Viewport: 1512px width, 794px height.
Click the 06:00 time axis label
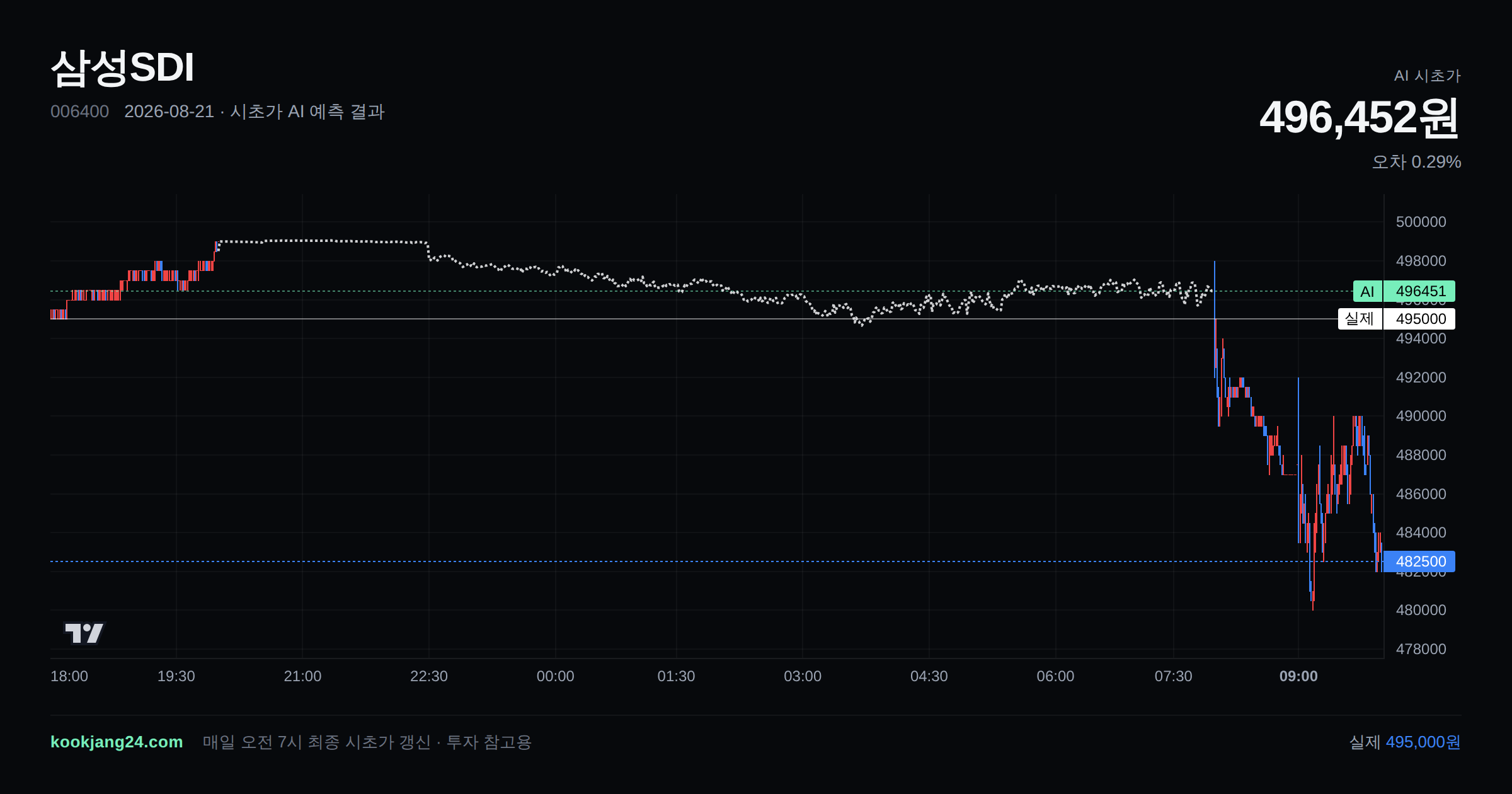(1056, 676)
